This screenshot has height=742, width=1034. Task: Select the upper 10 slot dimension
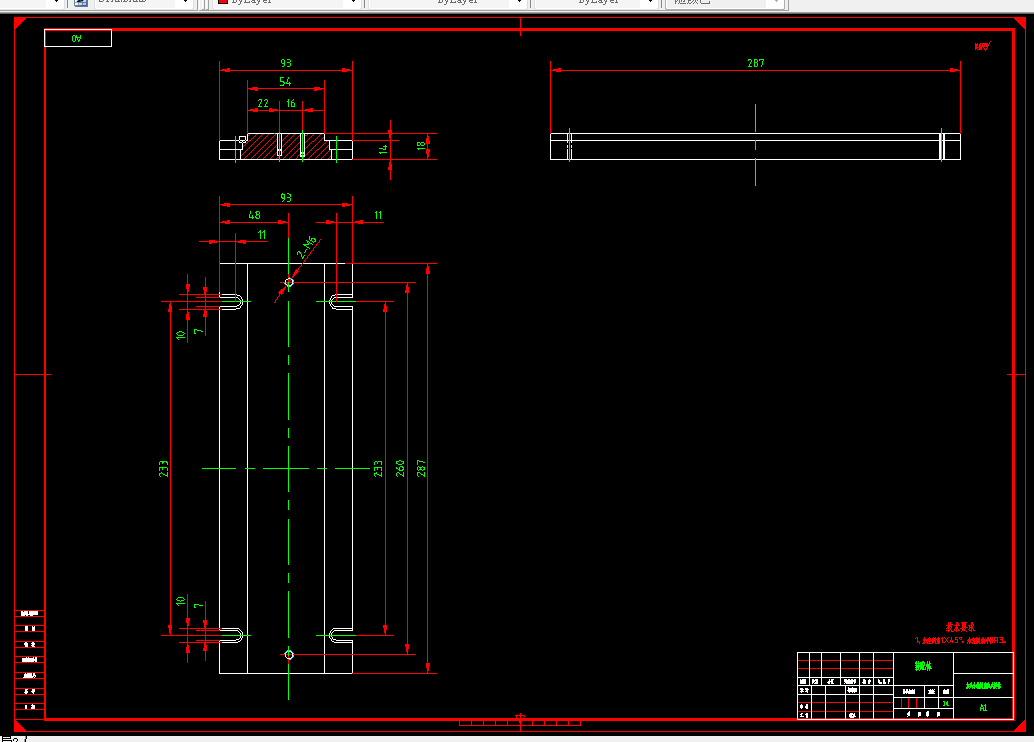click(x=180, y=335)
